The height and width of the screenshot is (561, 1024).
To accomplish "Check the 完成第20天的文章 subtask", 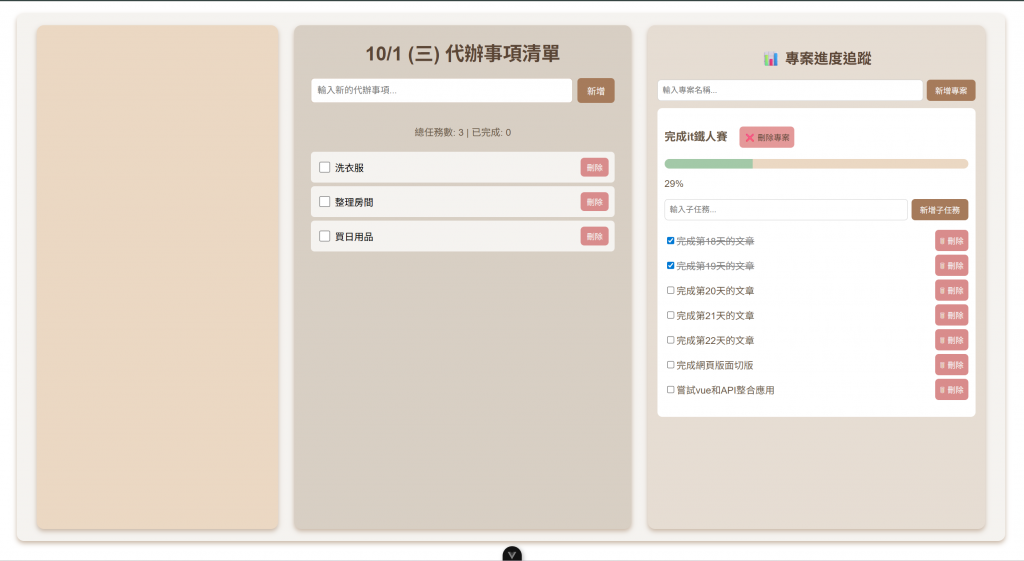I will 670,291.
